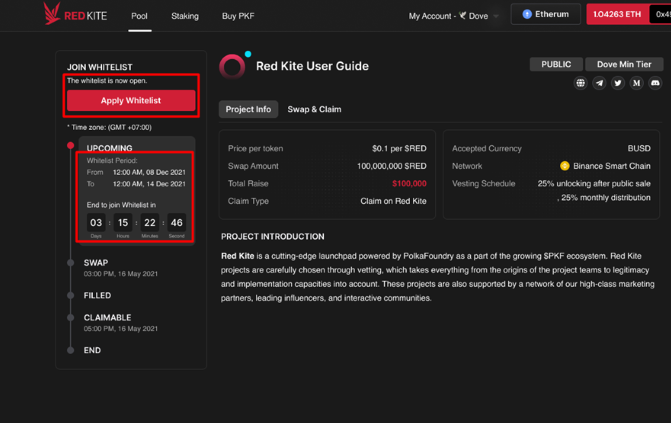Click the whitelist is now open message
The image size is (671, 423).
[107, 80]
